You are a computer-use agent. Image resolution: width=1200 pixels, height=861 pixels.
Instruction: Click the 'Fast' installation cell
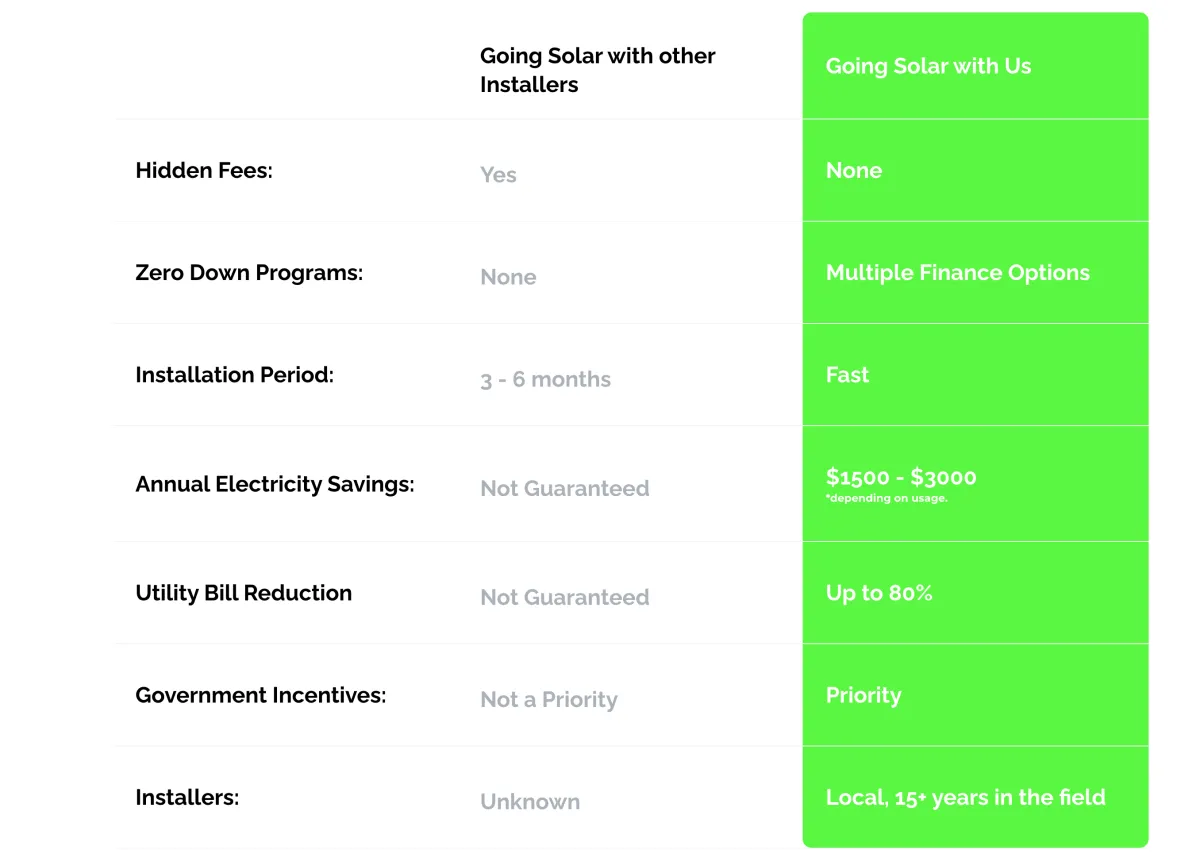click(x=847, y=375)
